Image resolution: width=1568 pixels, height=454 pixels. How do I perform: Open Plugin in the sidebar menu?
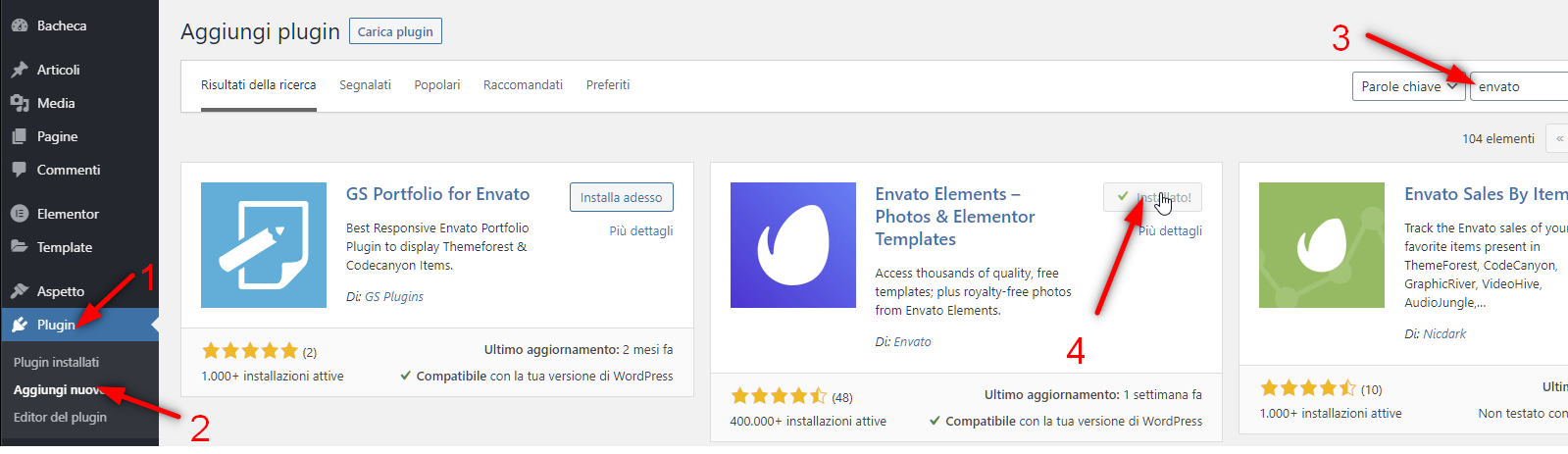[79, 325]
